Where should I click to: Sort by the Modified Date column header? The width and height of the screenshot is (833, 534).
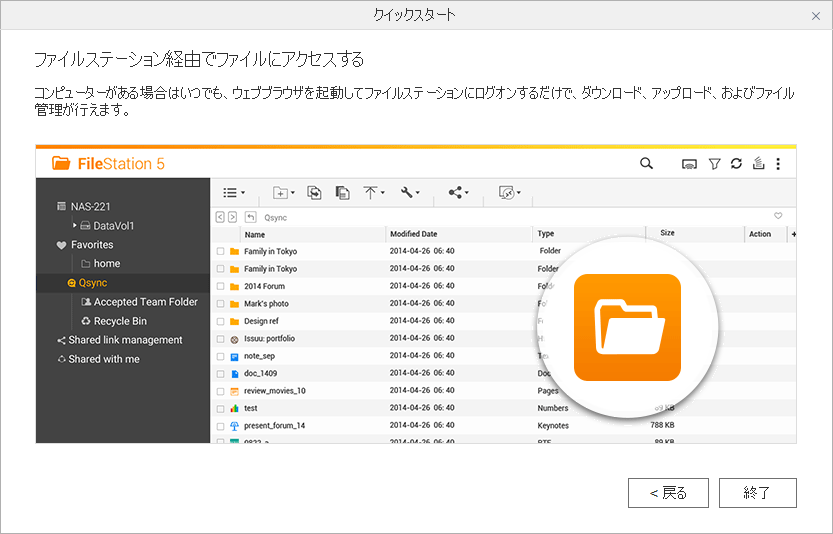click(x=413, y=234)
